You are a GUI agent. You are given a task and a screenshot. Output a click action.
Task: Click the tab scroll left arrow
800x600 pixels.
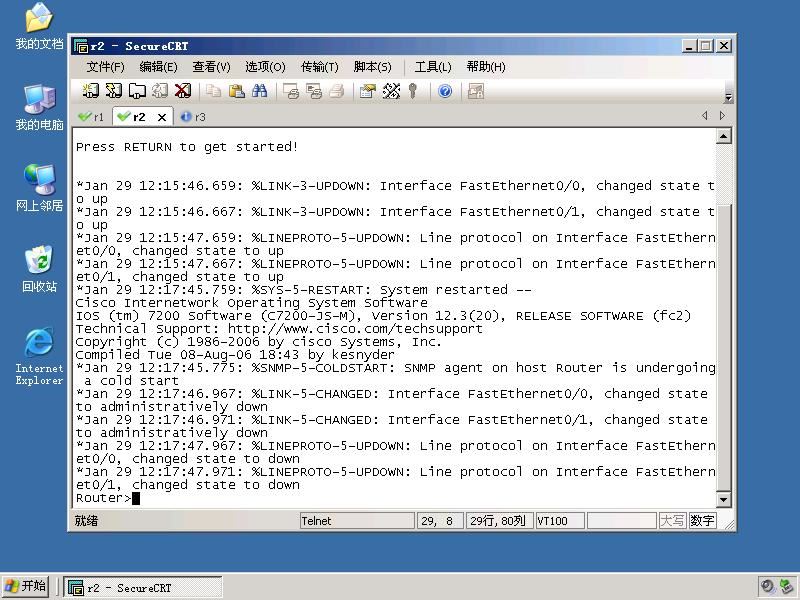[705, 116]
